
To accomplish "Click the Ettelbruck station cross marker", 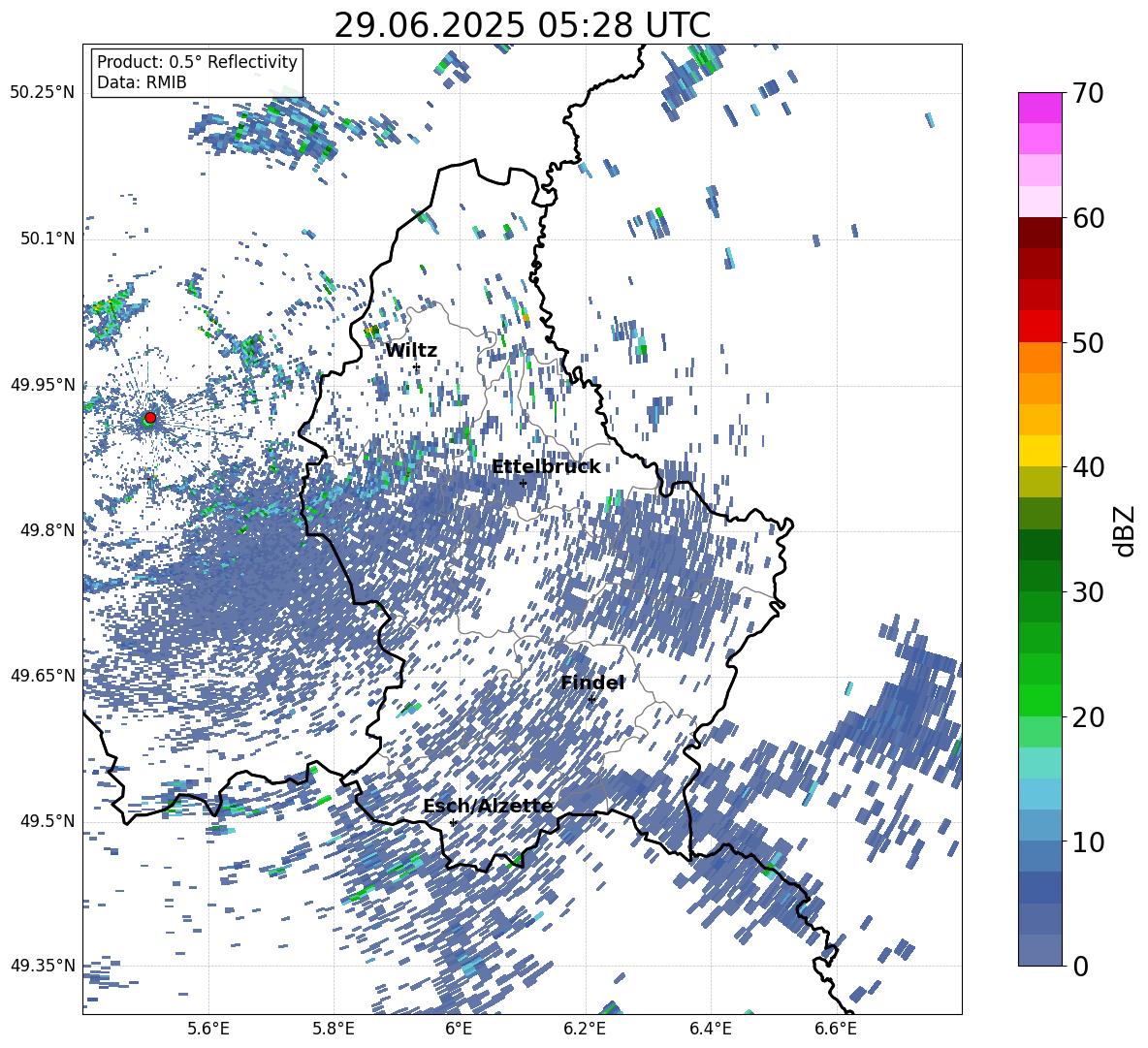I will 523,483.
